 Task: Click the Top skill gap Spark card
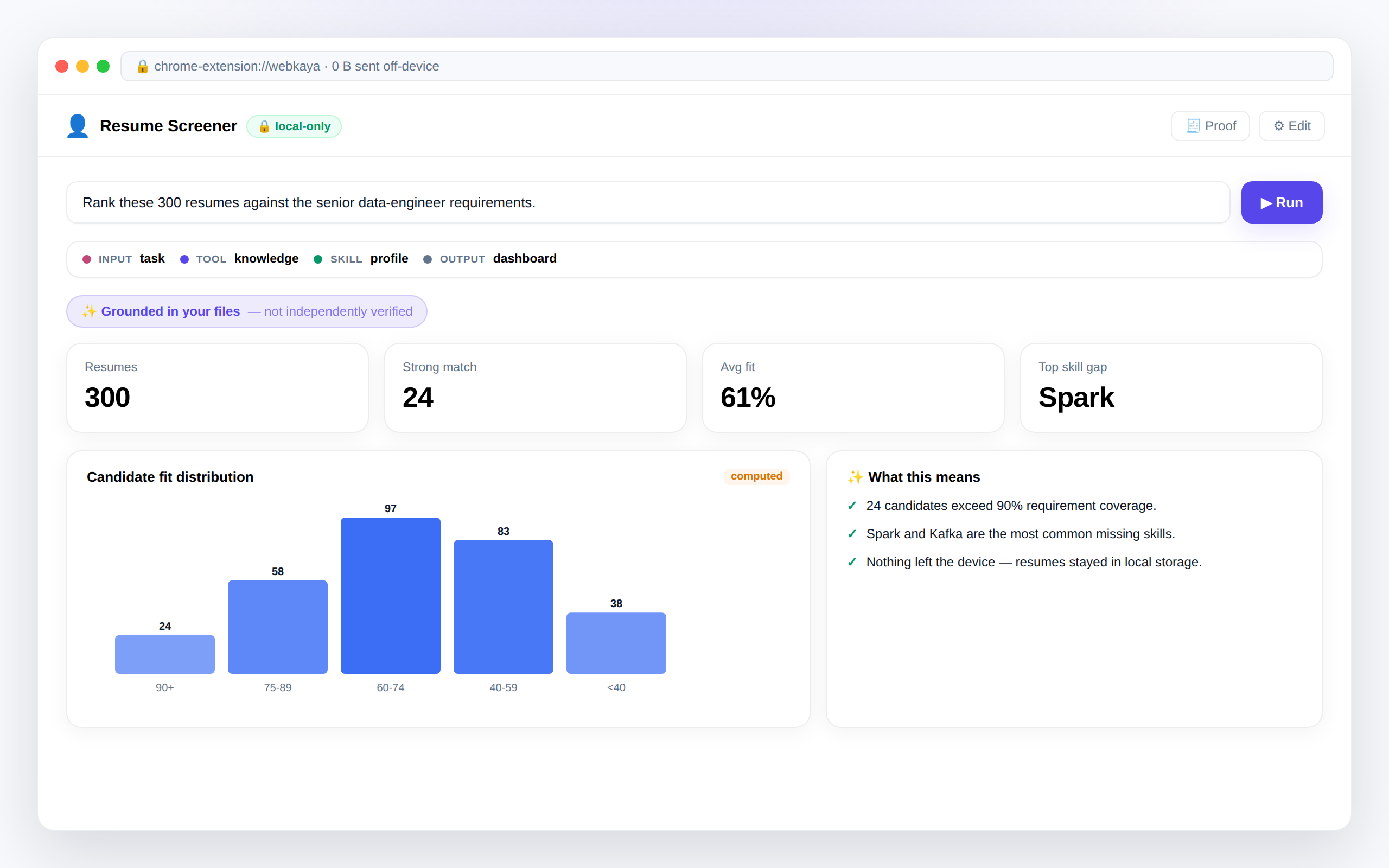click(1171, 388)
